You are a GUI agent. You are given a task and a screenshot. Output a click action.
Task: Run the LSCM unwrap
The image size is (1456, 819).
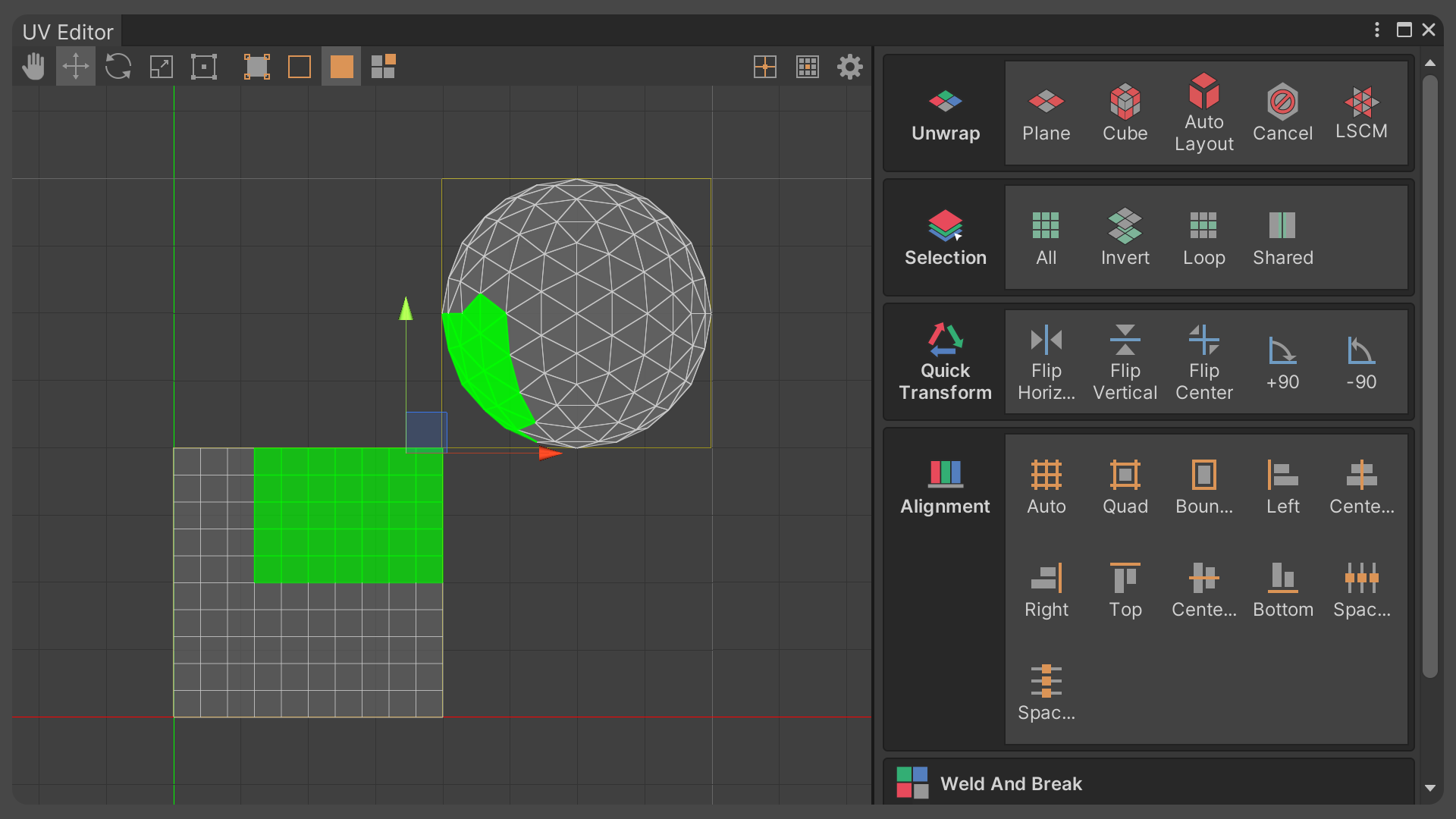1361,114
